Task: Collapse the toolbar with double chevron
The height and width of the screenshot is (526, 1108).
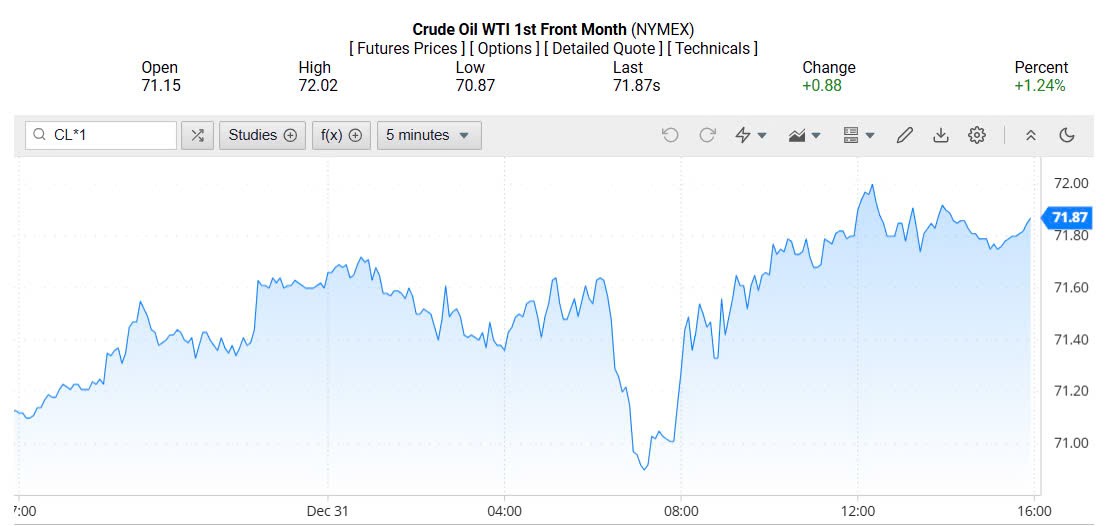Action: (1031, 135)
